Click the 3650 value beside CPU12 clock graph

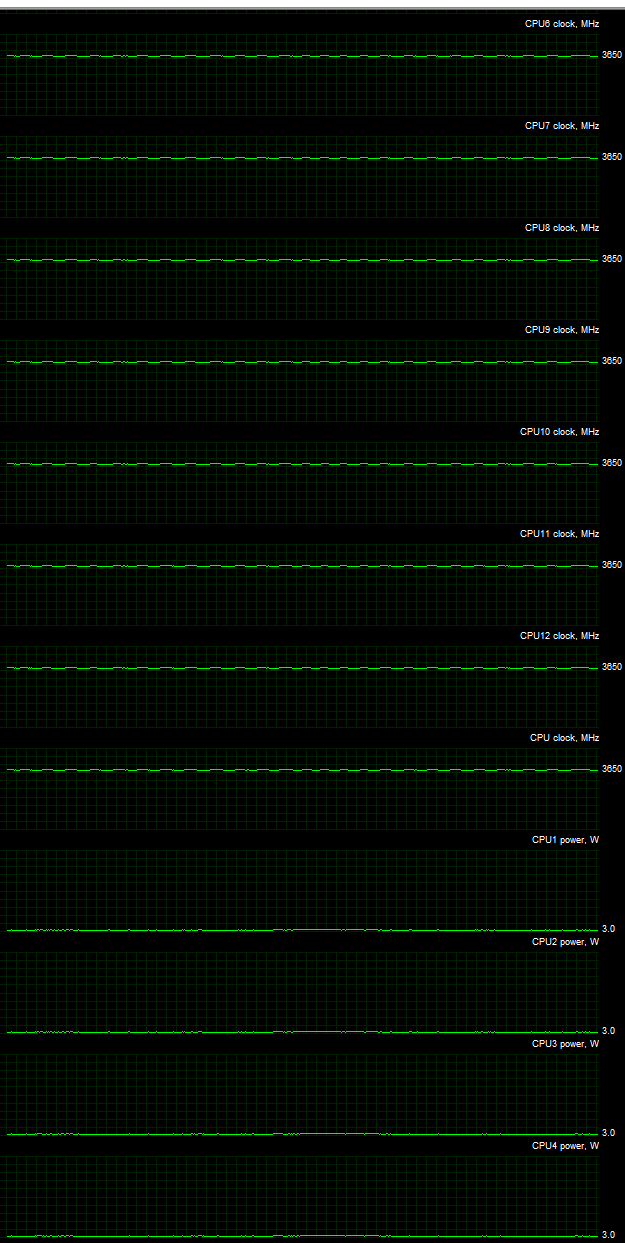[612, 667]
